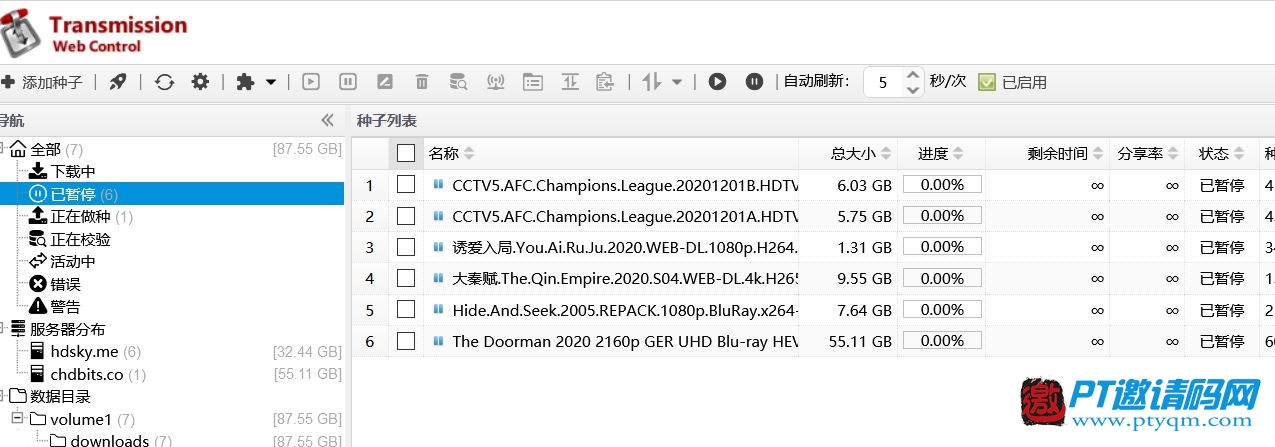Screen dimensions: 1275x447
Task: Open settings with the gear icon
Action: point(200,82)
